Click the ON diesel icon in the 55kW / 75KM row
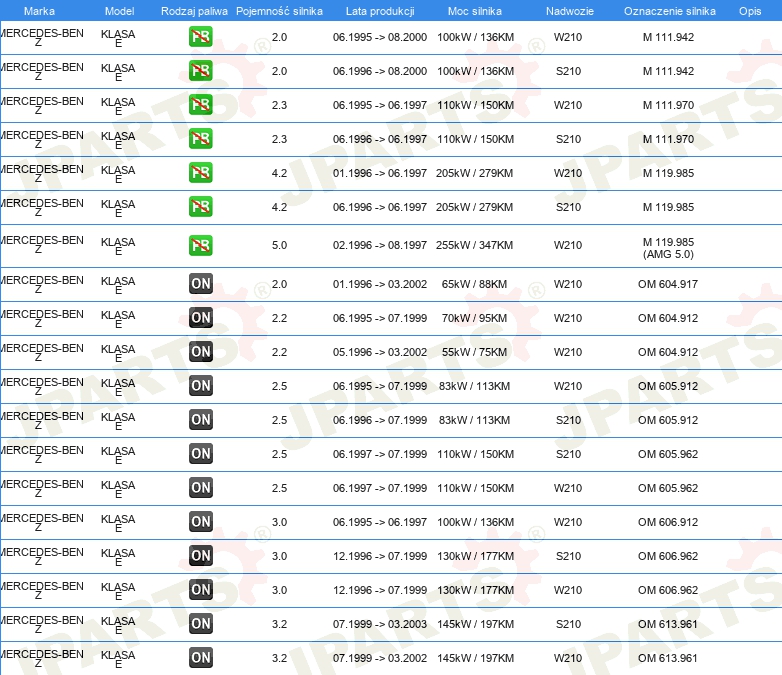Screen dimensions: 782x675 (x=200, y=352)
